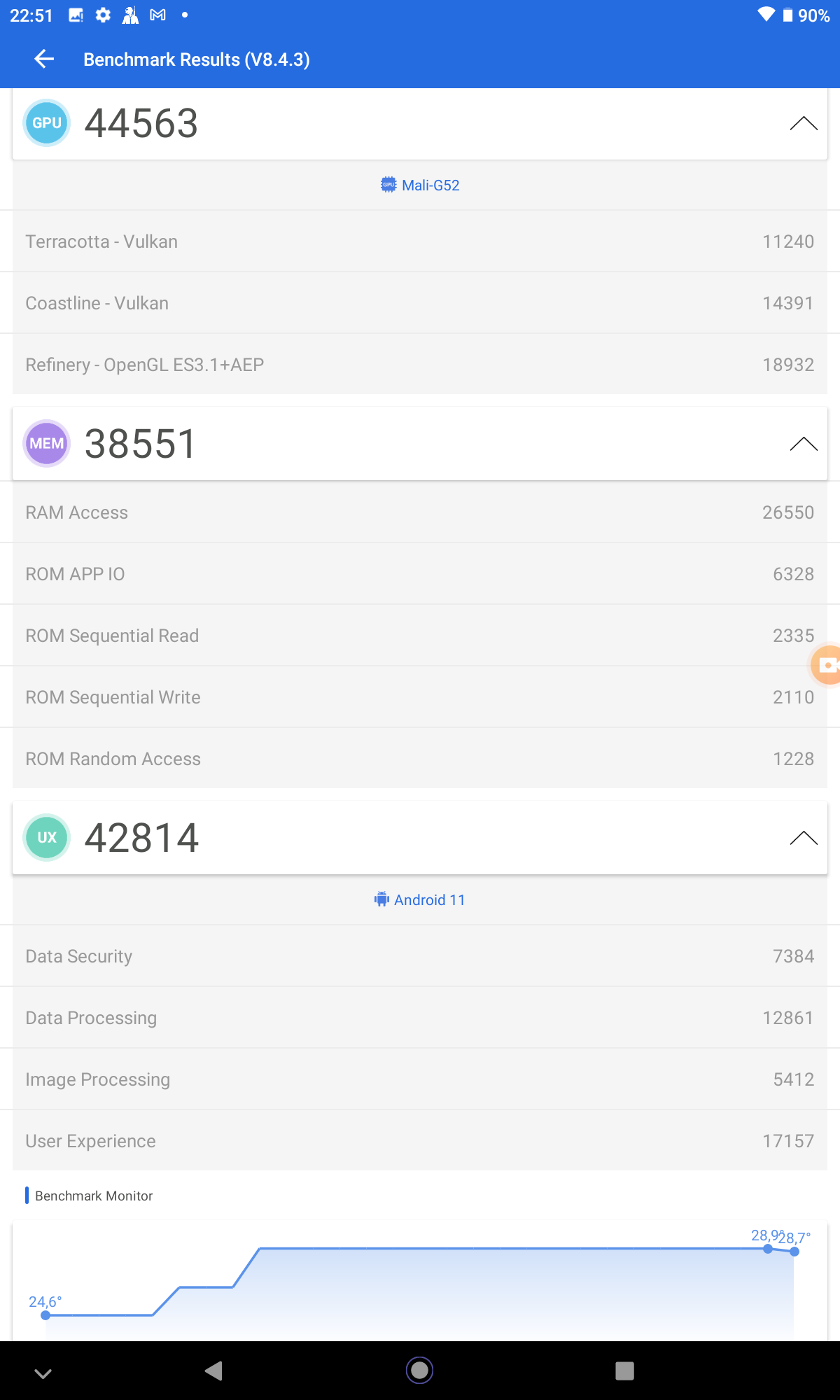The height and width of the screenshot is (1400, 840).
Task: Tap the MEM score badge icon
Action: (47, 444)
